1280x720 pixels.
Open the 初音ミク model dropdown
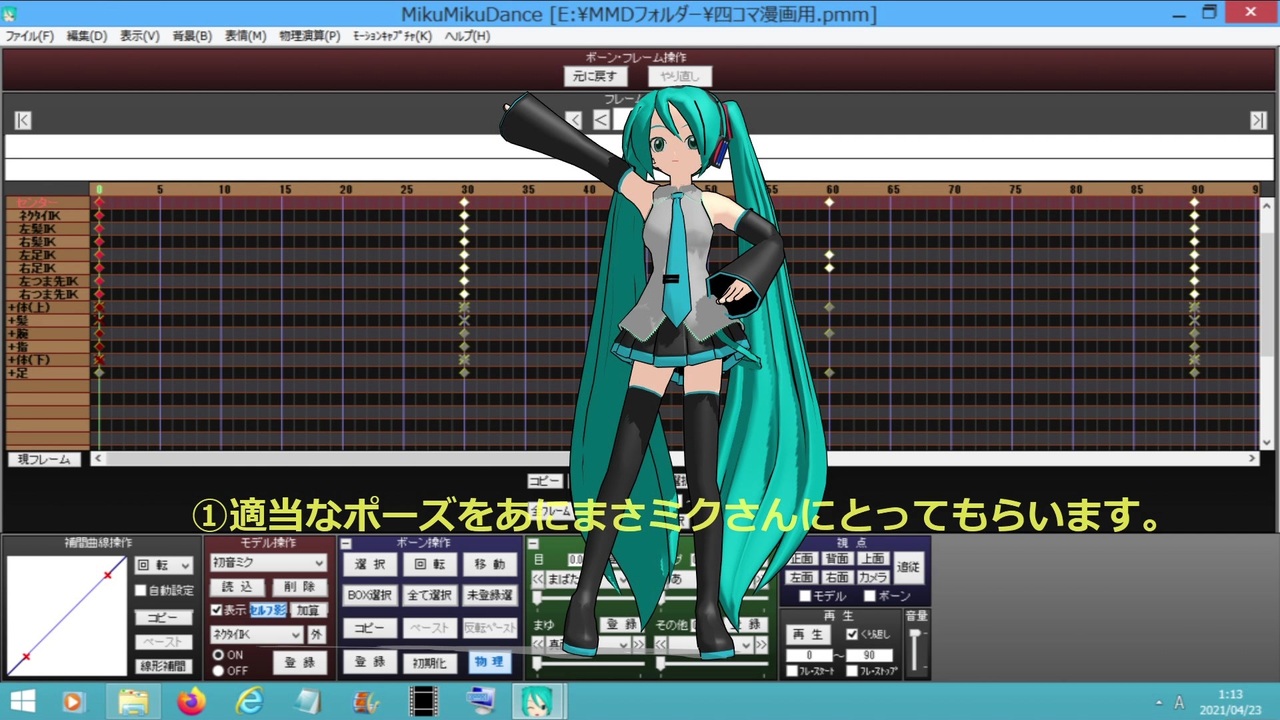(x=268, y=563)
